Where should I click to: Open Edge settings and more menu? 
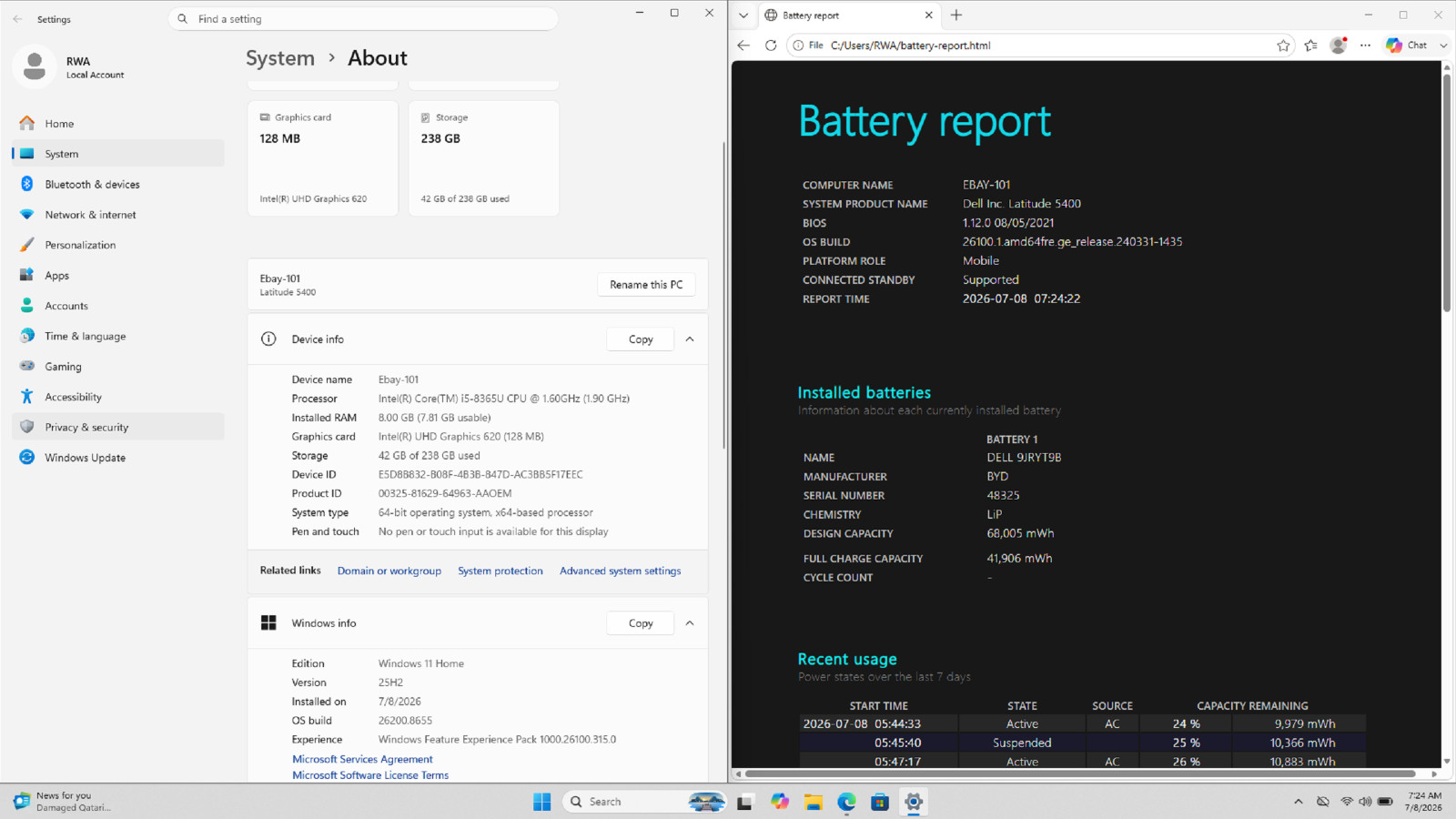pos(1365,45)
